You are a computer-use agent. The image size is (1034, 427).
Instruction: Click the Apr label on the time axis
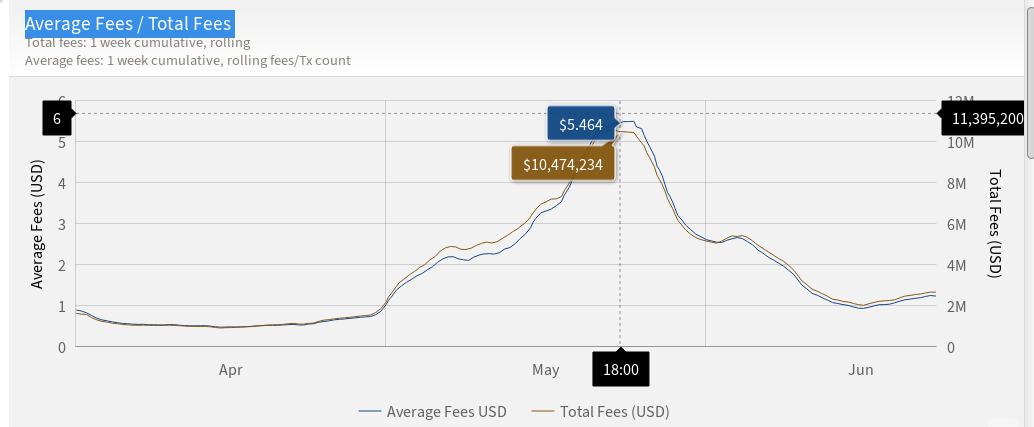(231, 370)
